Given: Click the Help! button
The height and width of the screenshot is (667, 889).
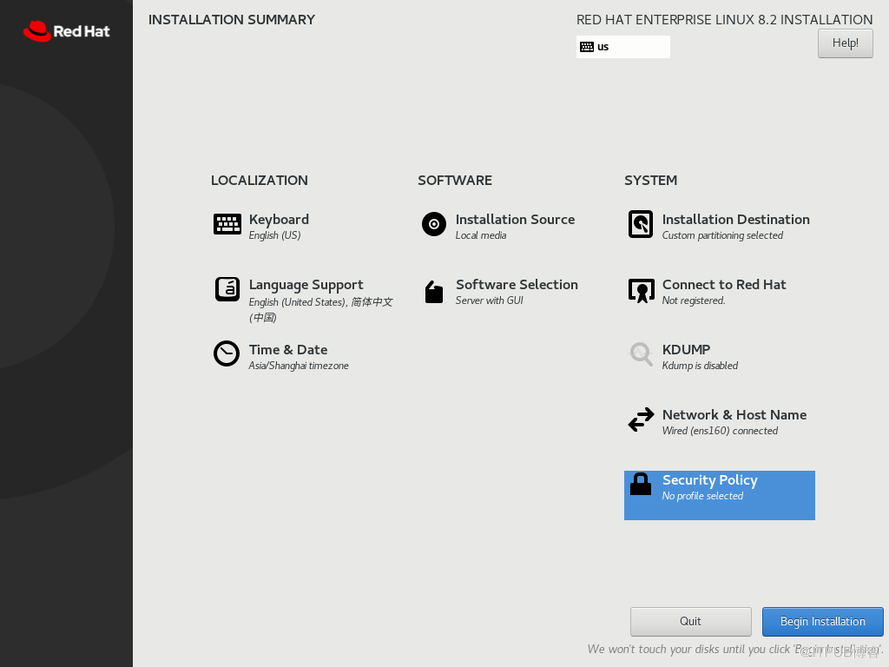Looking at the screenshot, I should coord(845,43).
